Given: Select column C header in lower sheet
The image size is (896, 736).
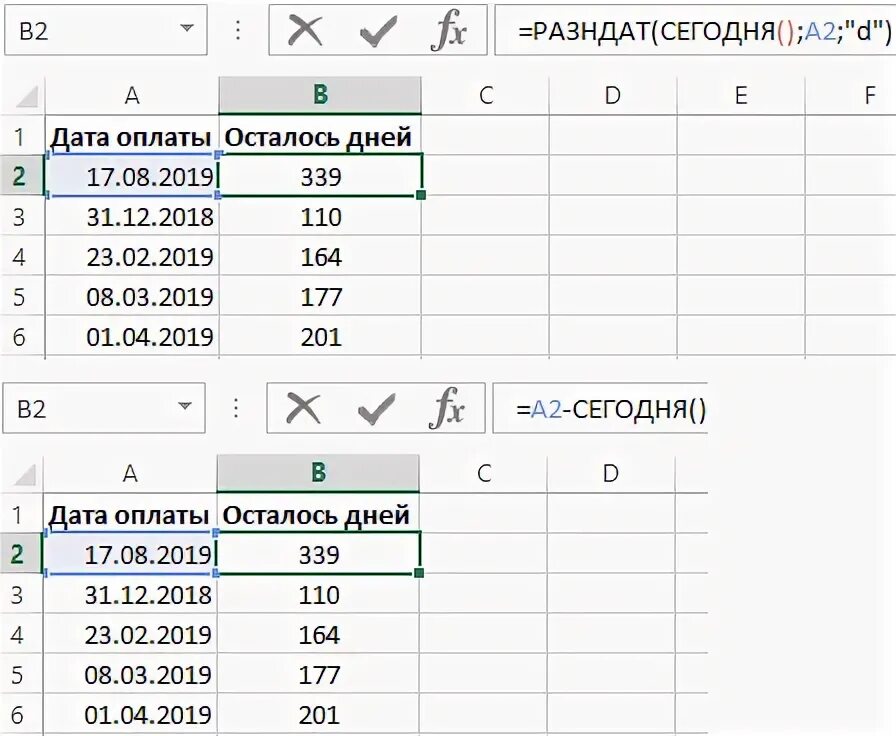Looking at the screenshot, I should click(x=483, y=473).
